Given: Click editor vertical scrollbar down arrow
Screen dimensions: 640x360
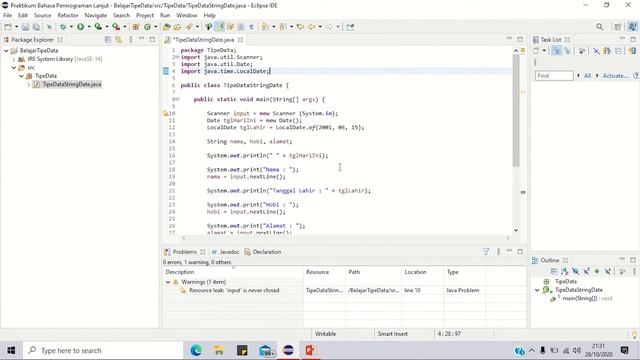Looking at the screenshot, I should (x=516, y=230).
